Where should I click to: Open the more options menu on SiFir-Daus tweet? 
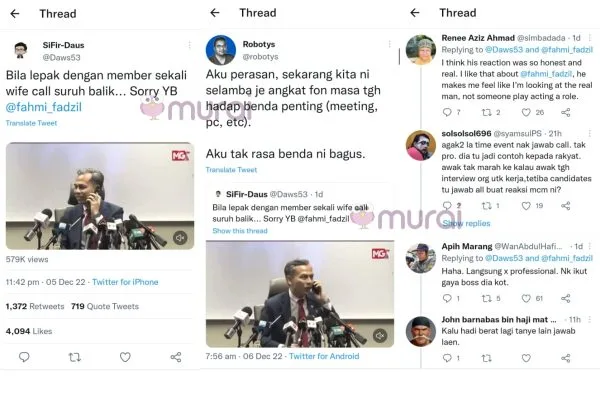(x=189, y=45)
